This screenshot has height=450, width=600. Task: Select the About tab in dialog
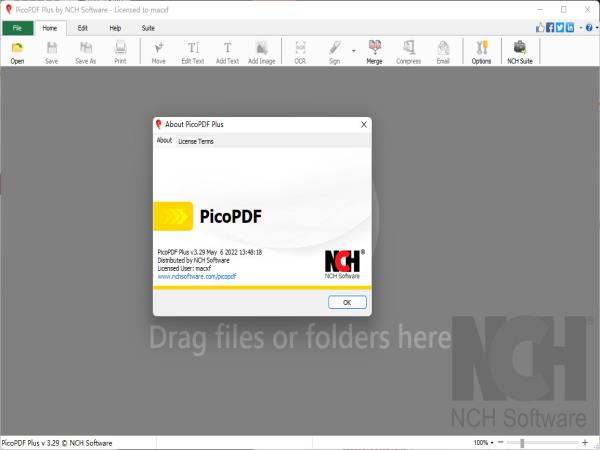pos(164,140)
